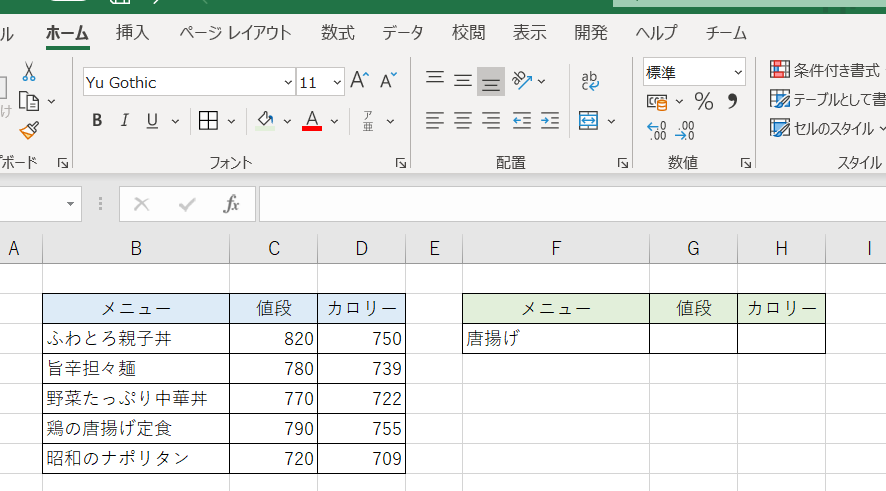Select cell containing 唐揚げ
This screenshot has height=491, width=886.
coord(556,338)
